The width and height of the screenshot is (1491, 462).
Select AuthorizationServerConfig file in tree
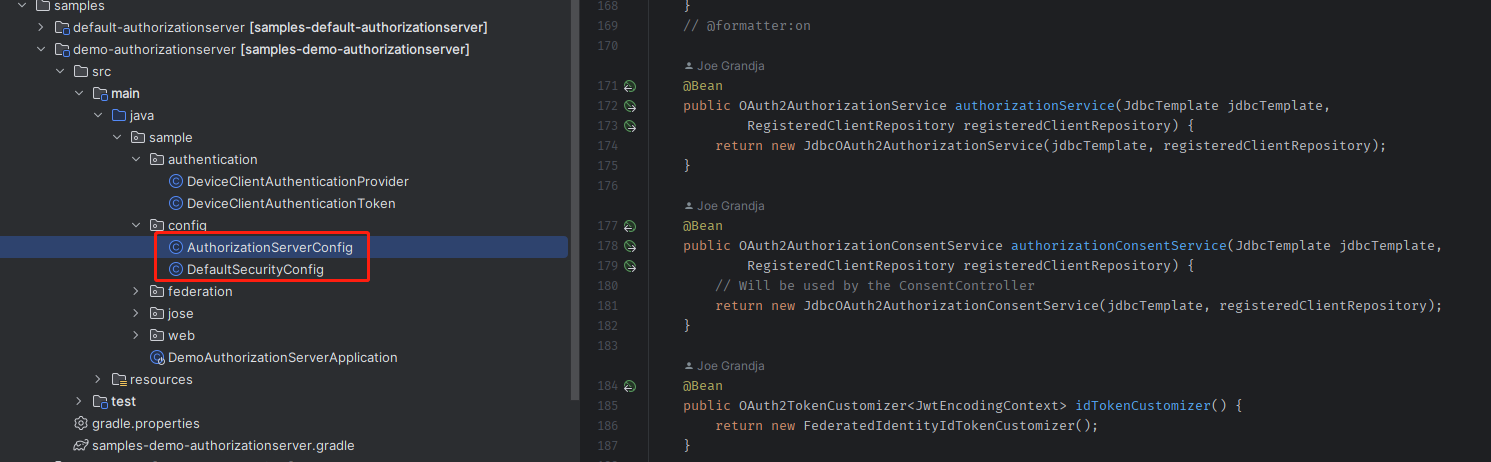270,247
